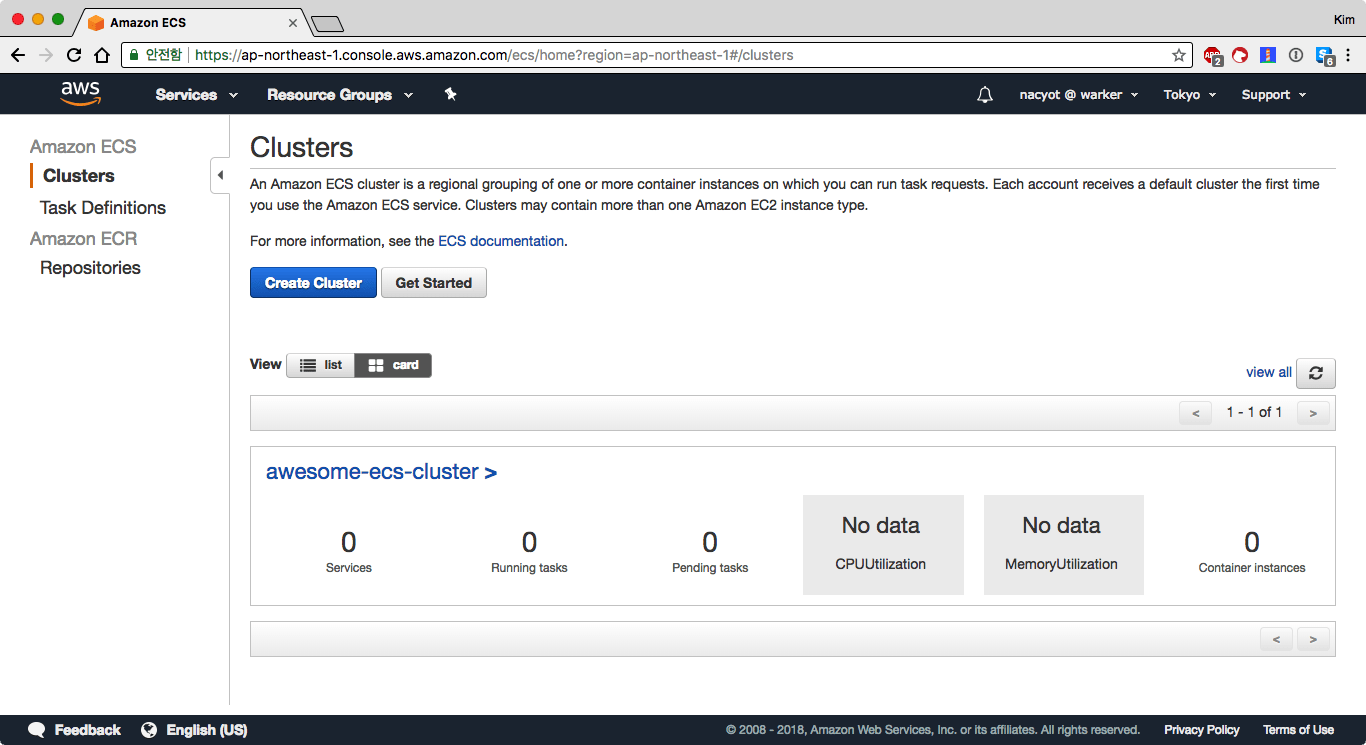Reload the page with browser refresh icon

coord(74,56)
